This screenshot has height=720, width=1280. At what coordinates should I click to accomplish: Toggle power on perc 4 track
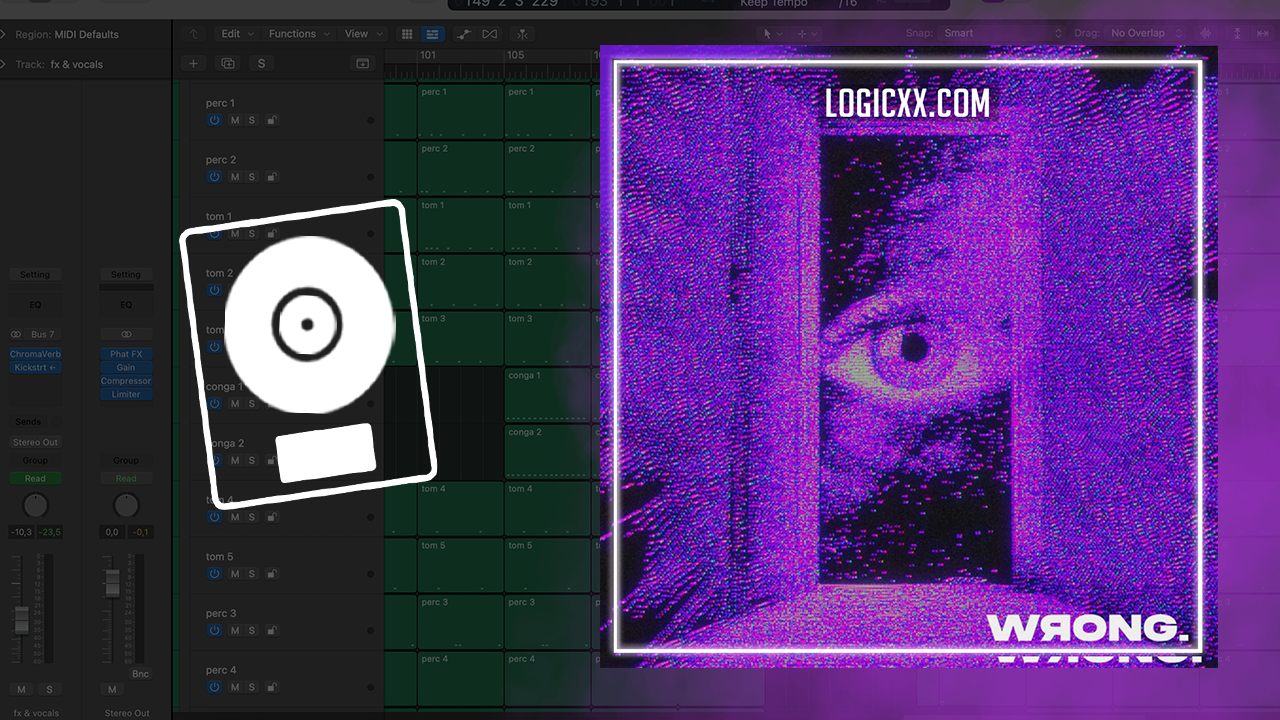214,687
